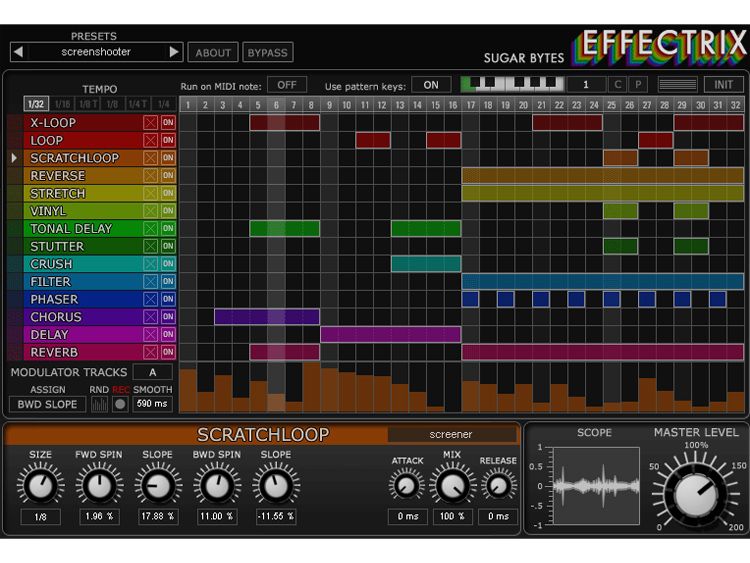Click the RELEASE knob

(x=498, y=486)
